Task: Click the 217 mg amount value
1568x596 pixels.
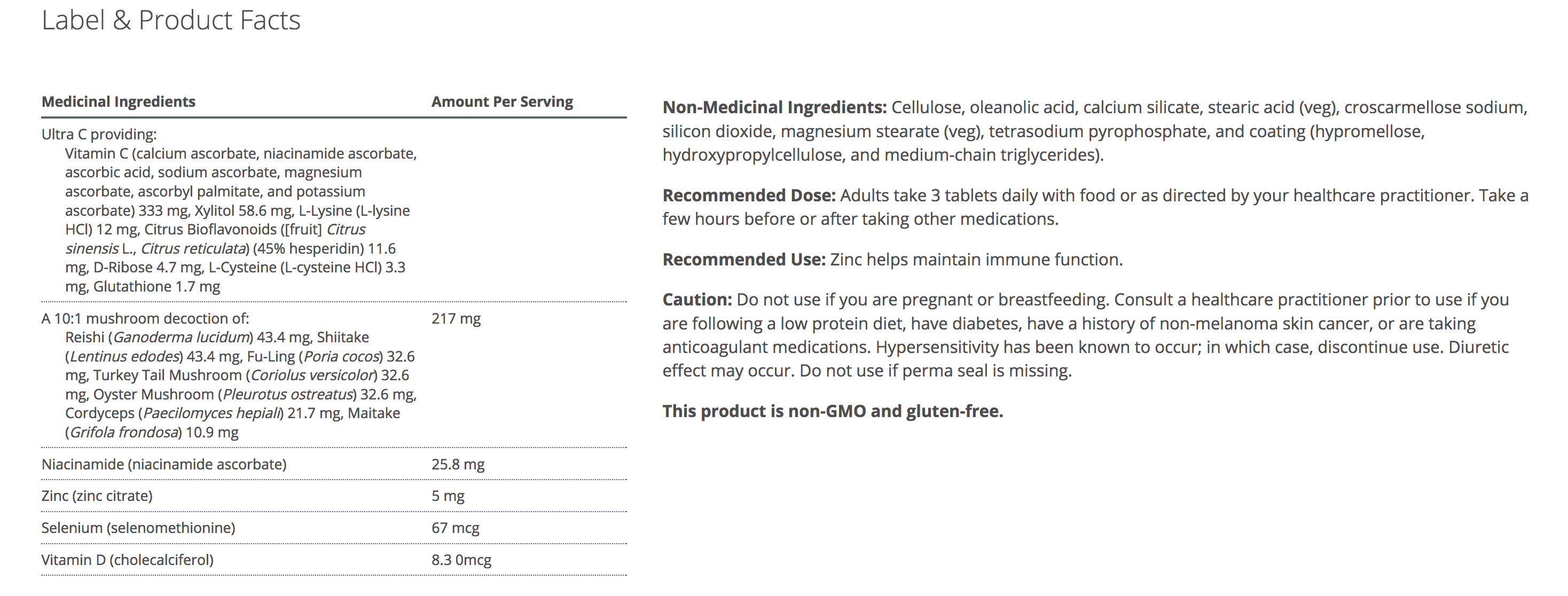Action: point(456,318)
